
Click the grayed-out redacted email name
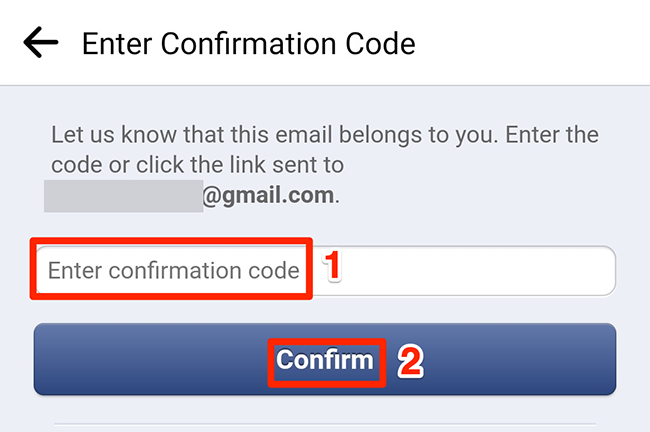tap(122, 196)
